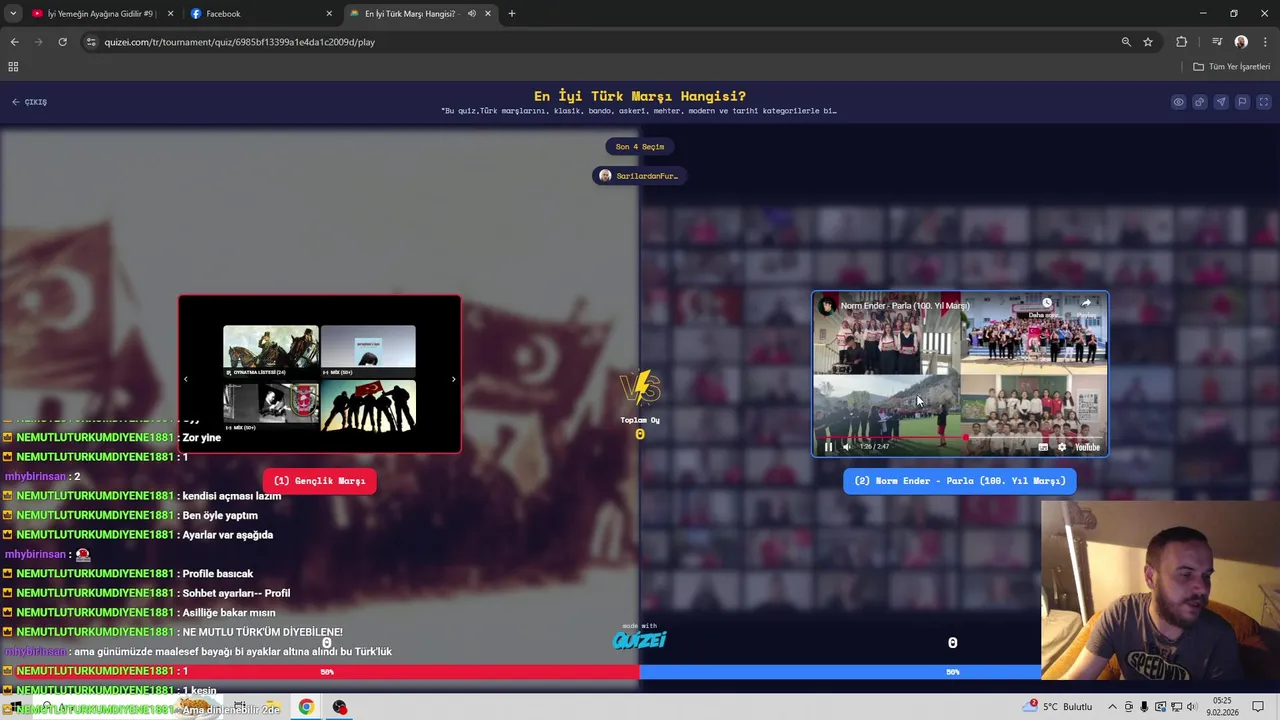1280x720 pixels.
Task: Go back in the browser
Action: 14,42
